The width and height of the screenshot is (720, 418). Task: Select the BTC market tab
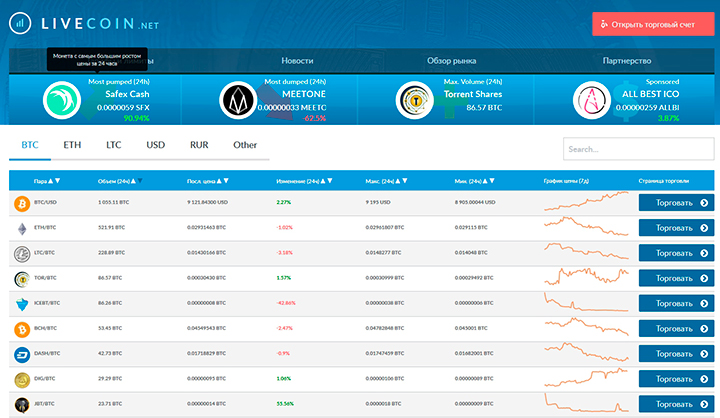click(30, 145)
